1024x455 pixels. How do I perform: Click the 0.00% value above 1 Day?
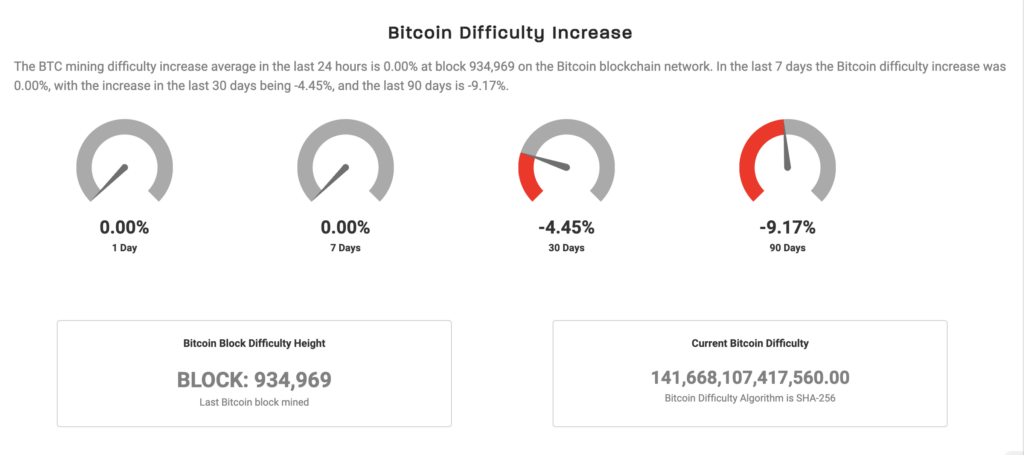(125, 227)
